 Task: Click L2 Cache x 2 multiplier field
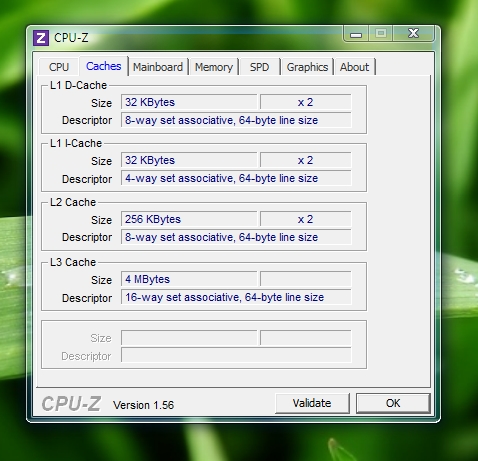[306, 219]
